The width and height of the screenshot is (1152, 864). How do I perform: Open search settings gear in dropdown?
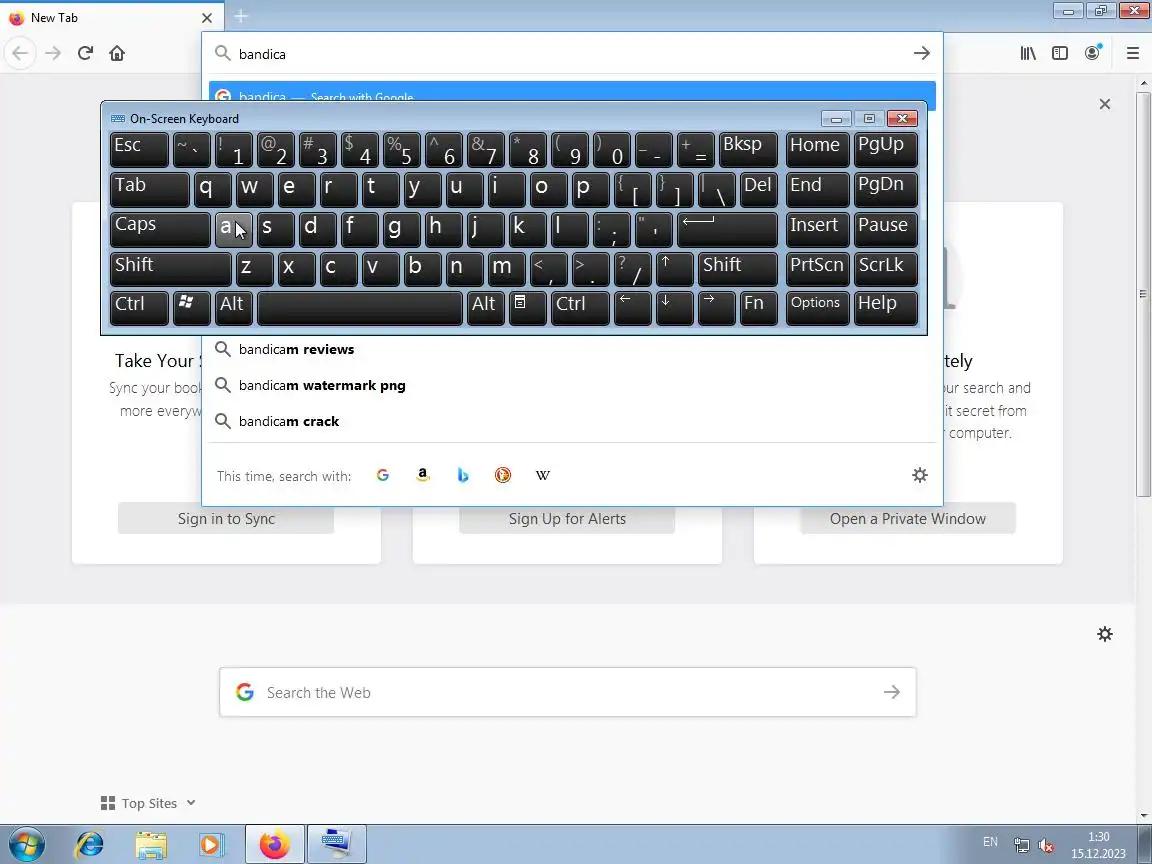tap(920, 475)
